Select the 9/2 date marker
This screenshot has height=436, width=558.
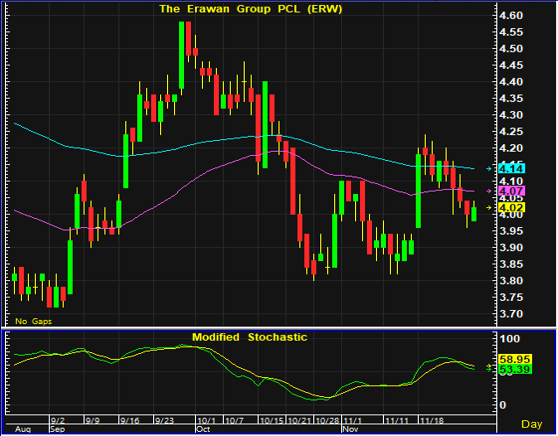(x=58, y=421)
